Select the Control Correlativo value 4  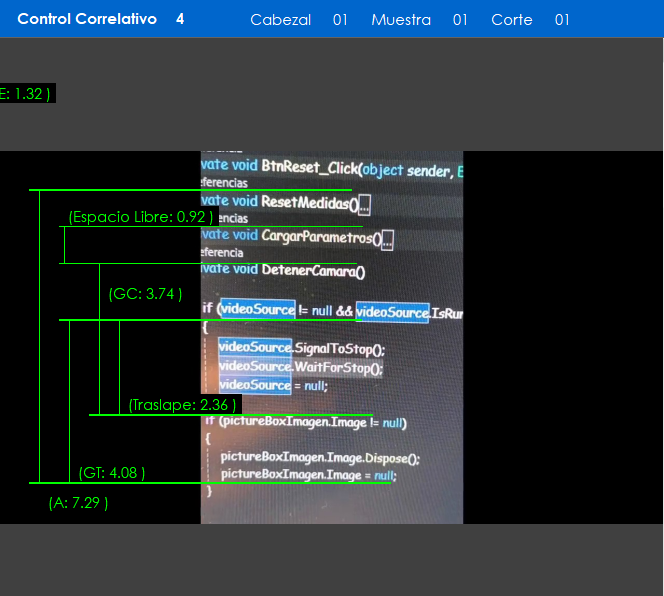(180, 19)
